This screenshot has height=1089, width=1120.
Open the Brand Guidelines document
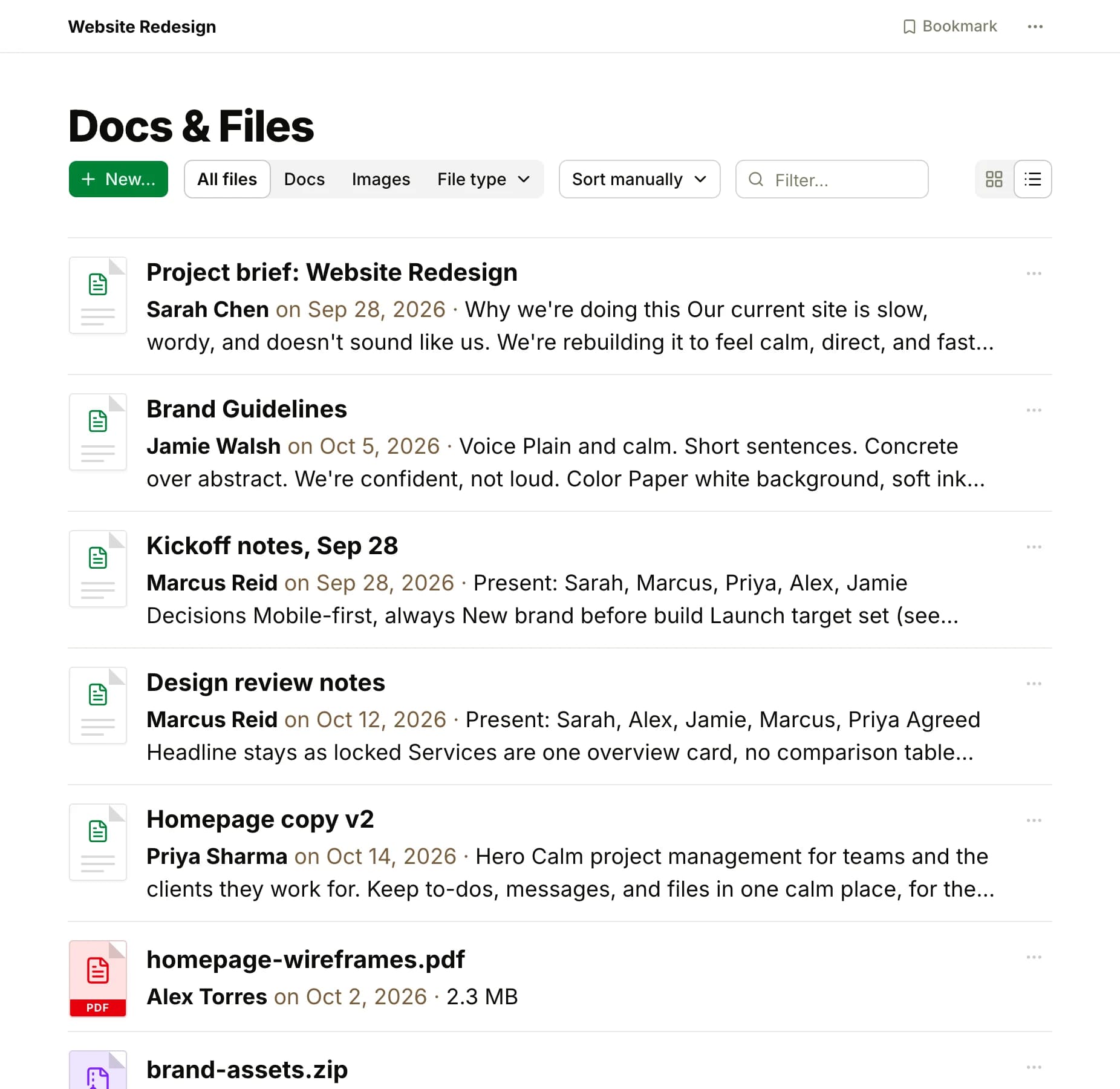(x=247, y=409)
